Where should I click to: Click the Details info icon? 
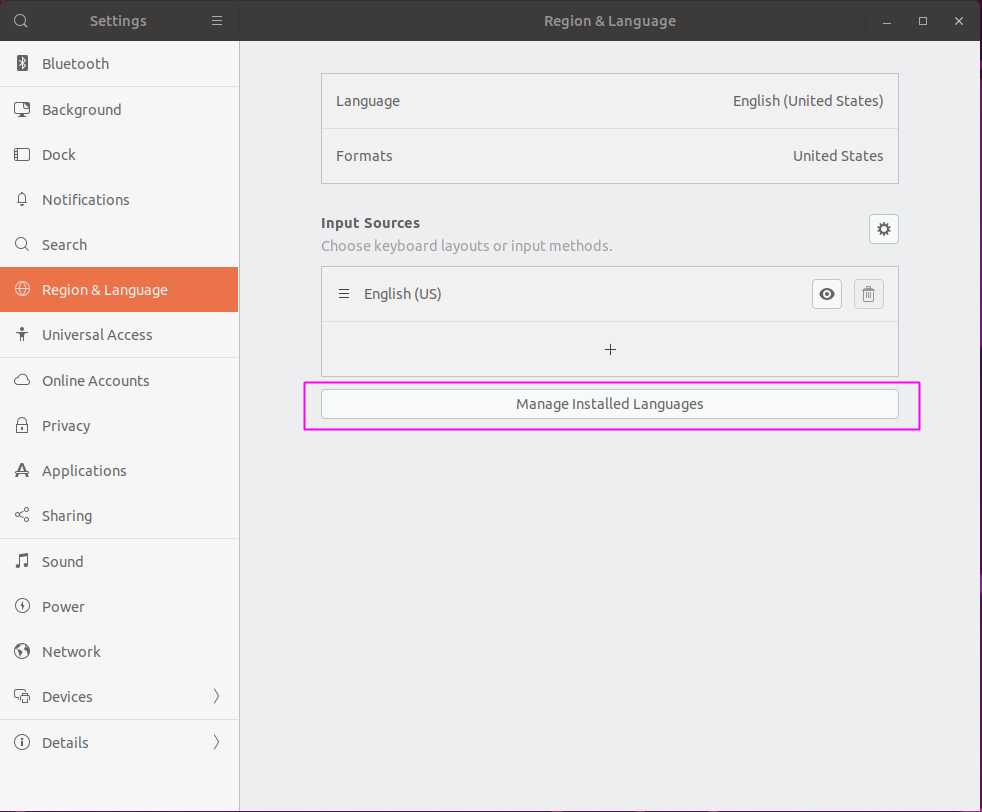pos(22,742)
